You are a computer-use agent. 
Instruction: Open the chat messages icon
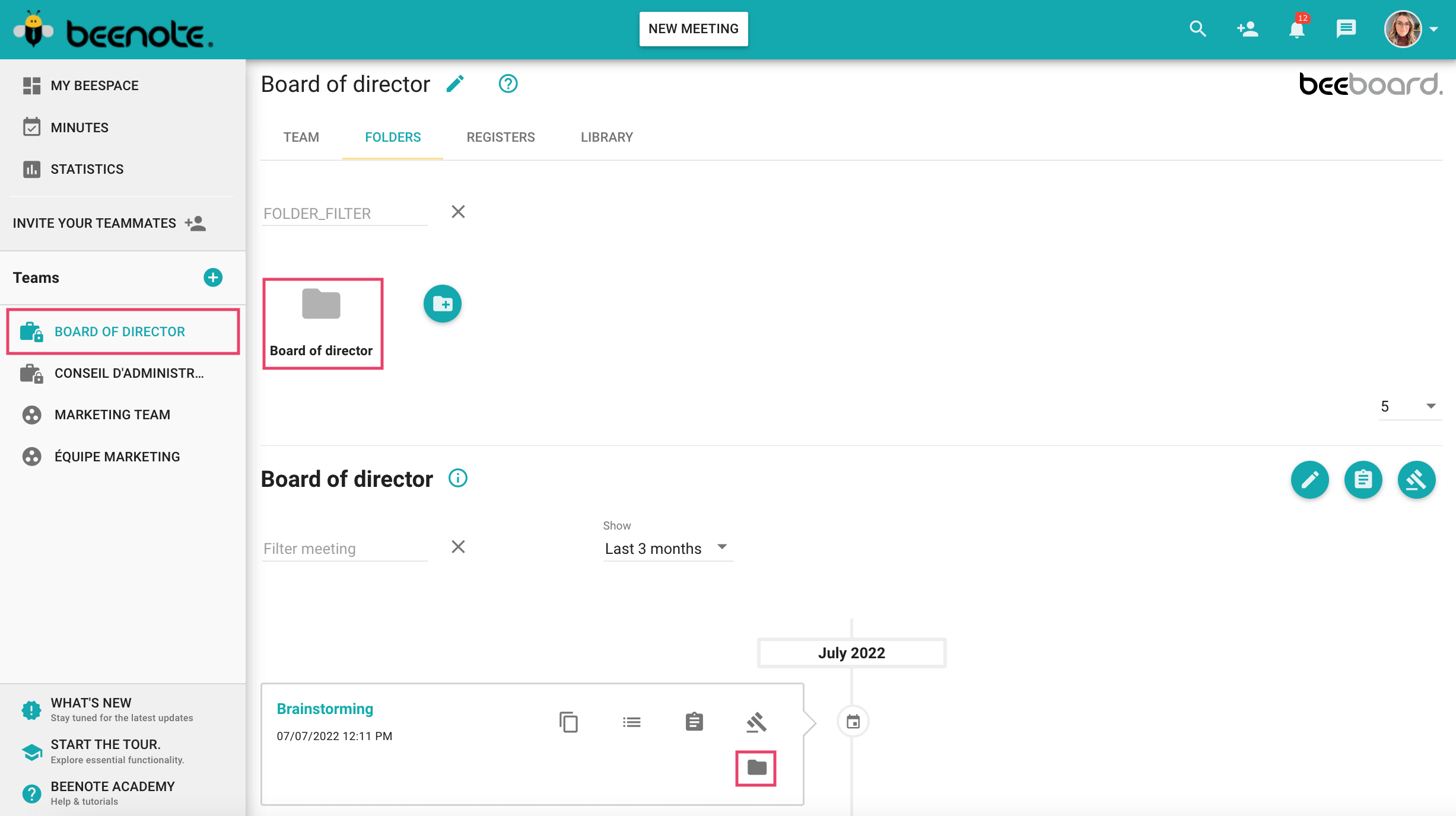[1346, 28]
